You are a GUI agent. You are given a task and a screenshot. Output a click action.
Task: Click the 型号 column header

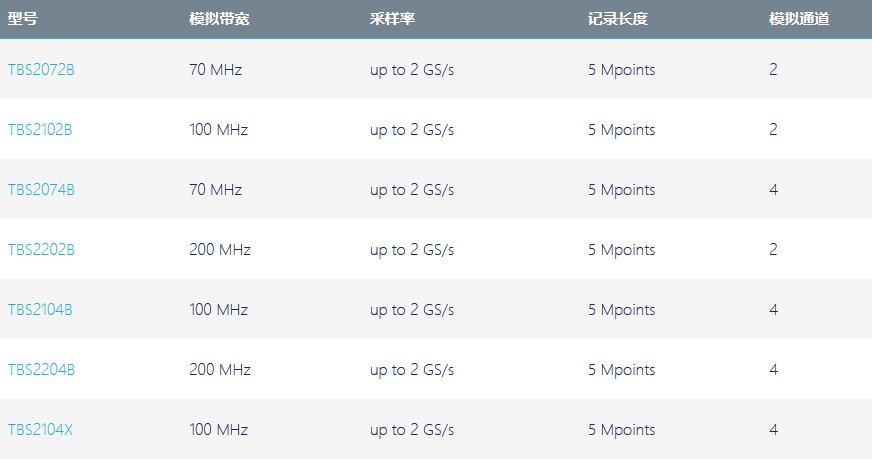22,19
